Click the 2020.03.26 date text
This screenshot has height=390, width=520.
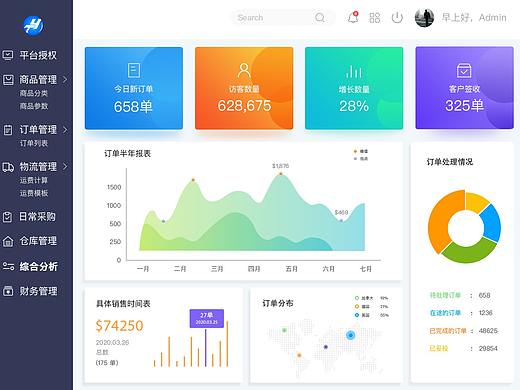112,343
